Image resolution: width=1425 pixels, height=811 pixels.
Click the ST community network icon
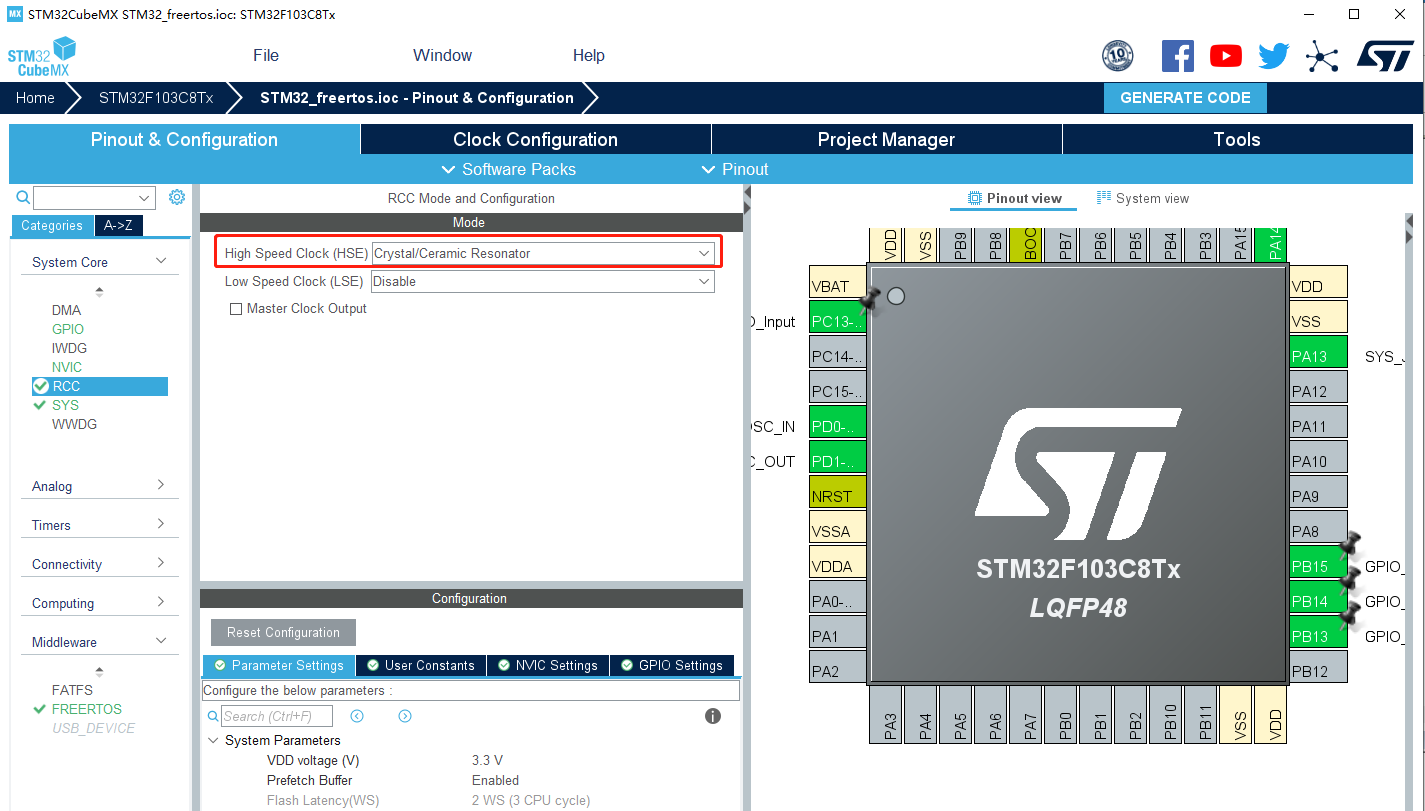tap(1322, 56)
